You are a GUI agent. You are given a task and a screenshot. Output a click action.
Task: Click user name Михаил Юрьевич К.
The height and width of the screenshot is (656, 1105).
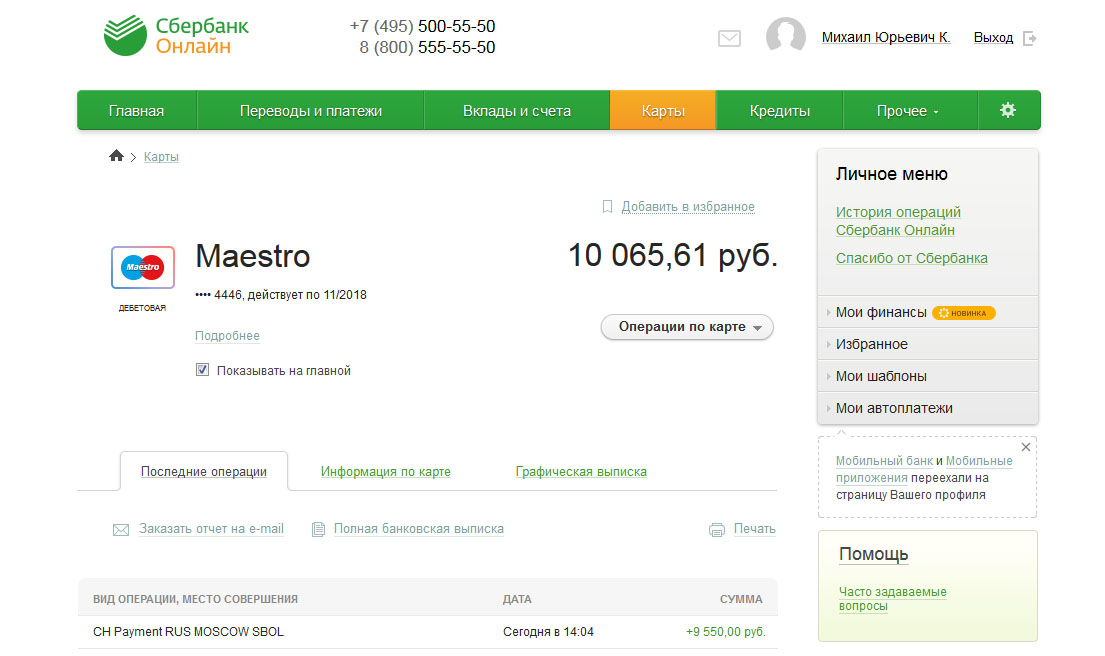click(886, 37)
